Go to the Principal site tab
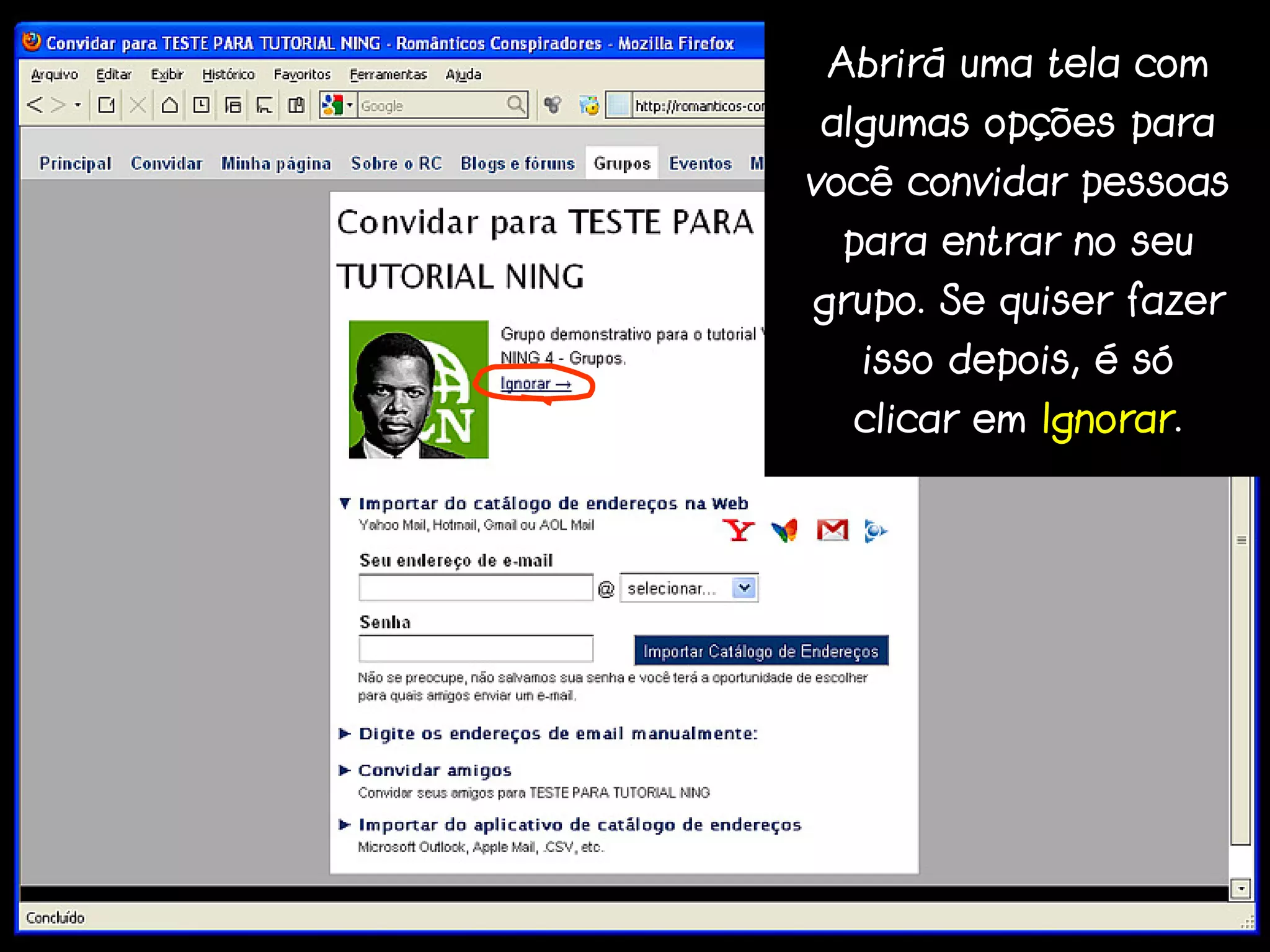1270x952 pixels. tap(75, 164)
